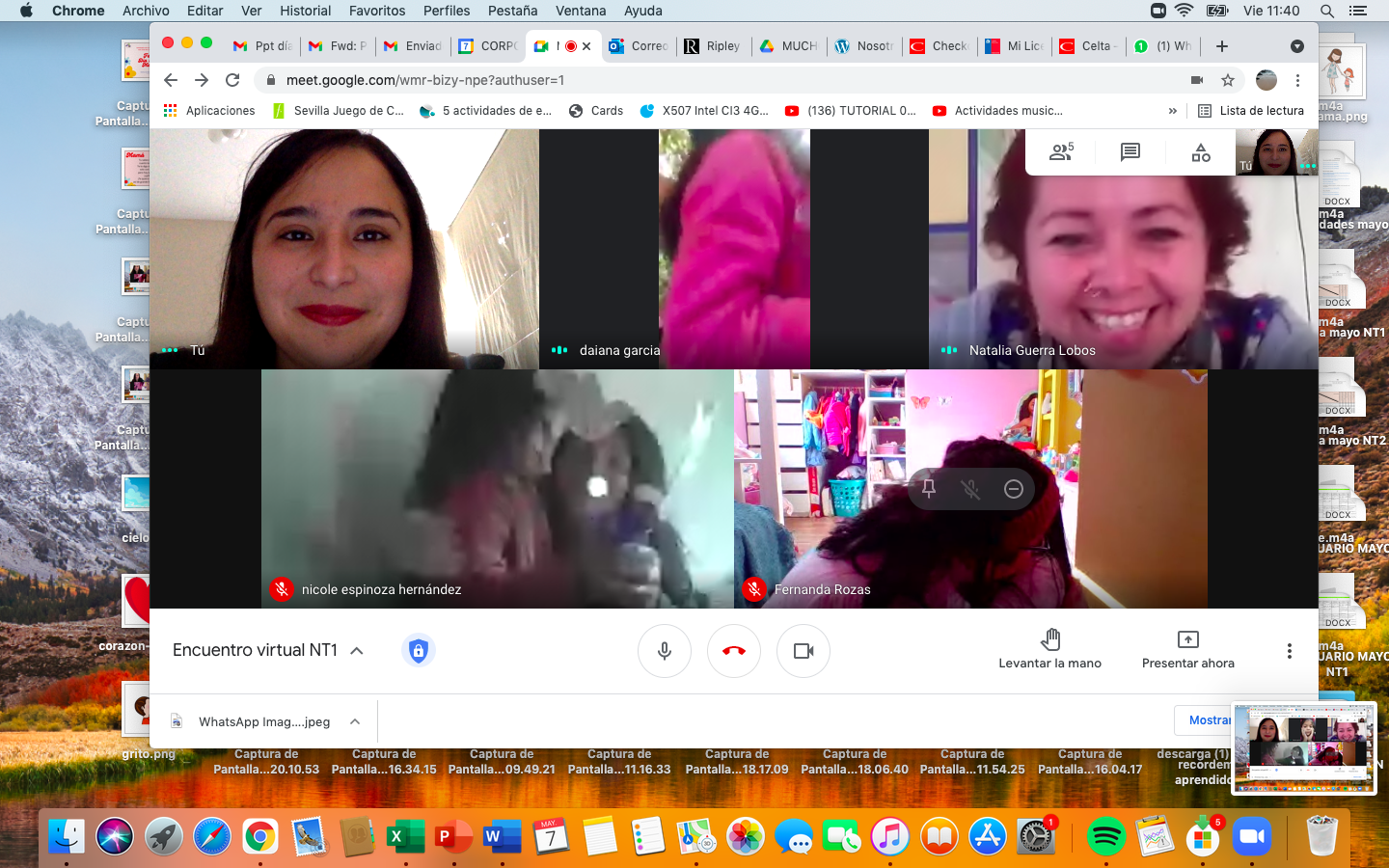Open the Apple menu
This screenshot has width=1389, height=868.
[26, 11]
